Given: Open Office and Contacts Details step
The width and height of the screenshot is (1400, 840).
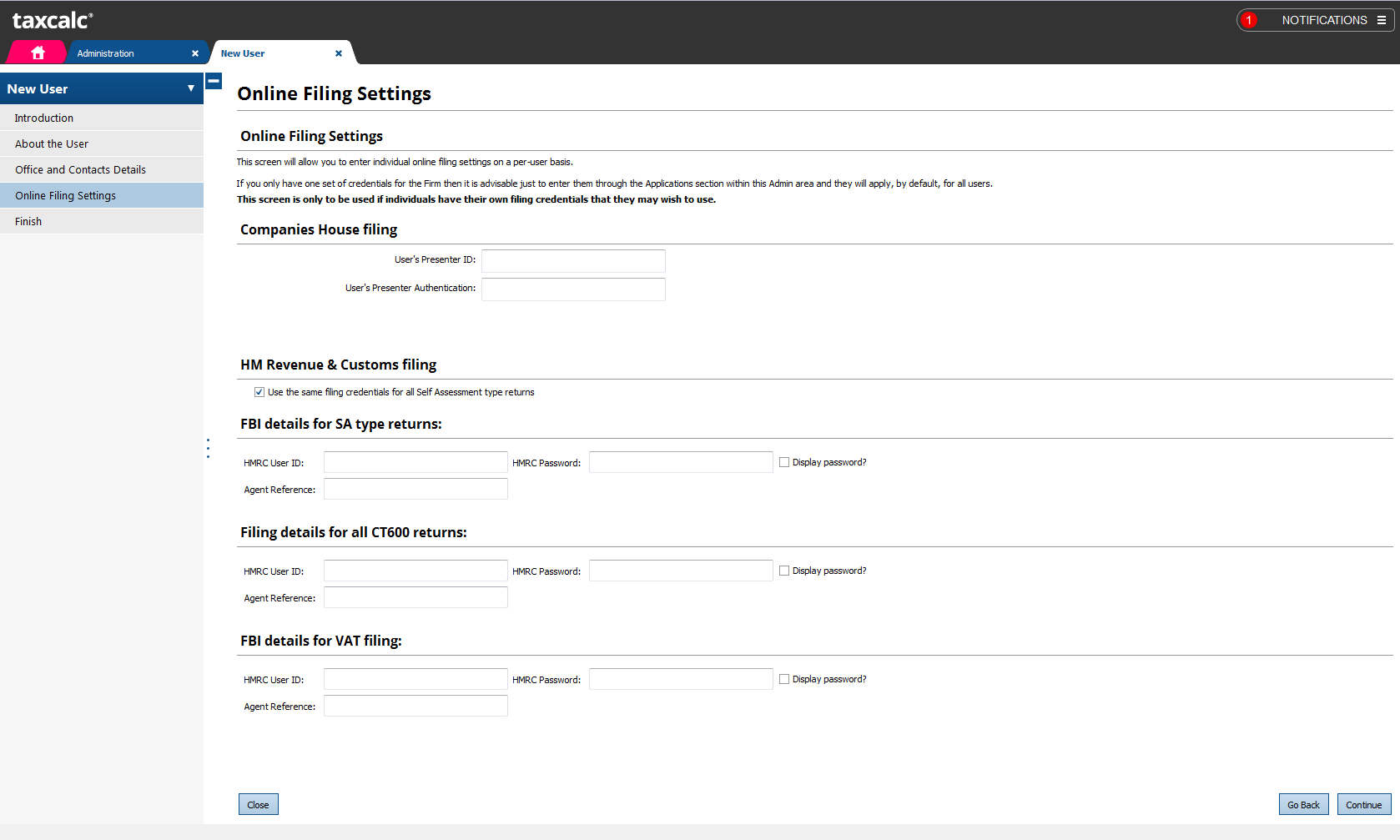Looking at the screenshot, I should click(102, 169).
